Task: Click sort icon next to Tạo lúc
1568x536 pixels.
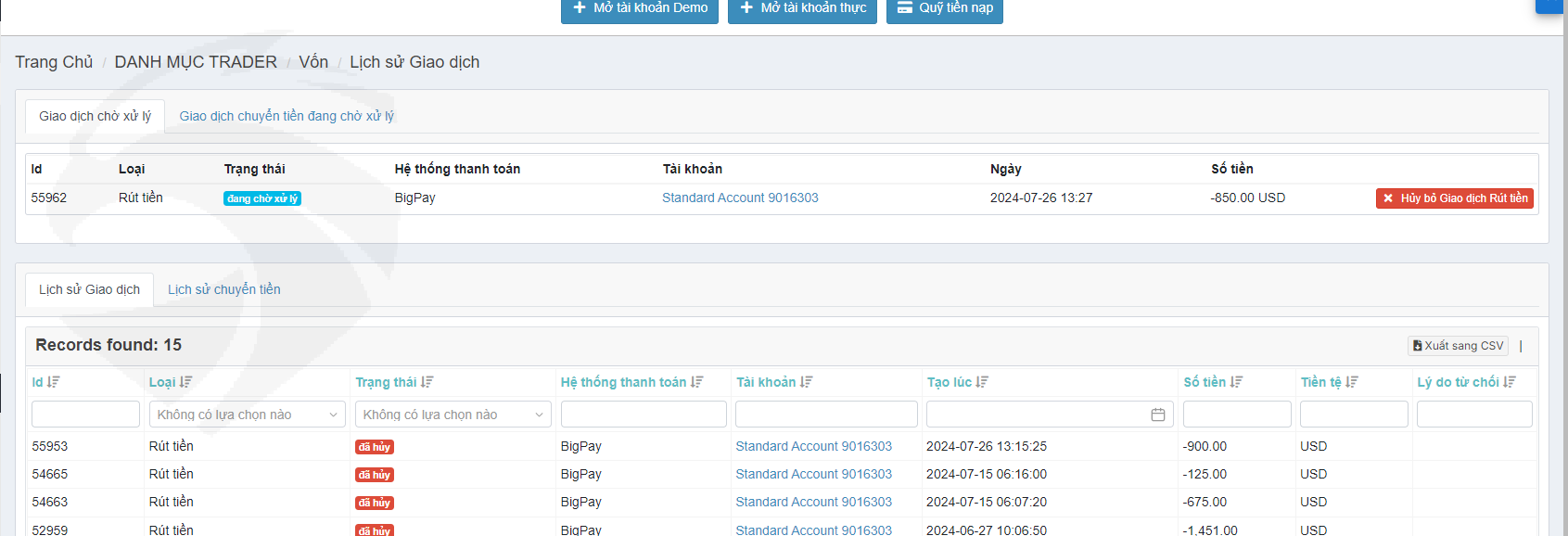Action: tap(982, 382)
